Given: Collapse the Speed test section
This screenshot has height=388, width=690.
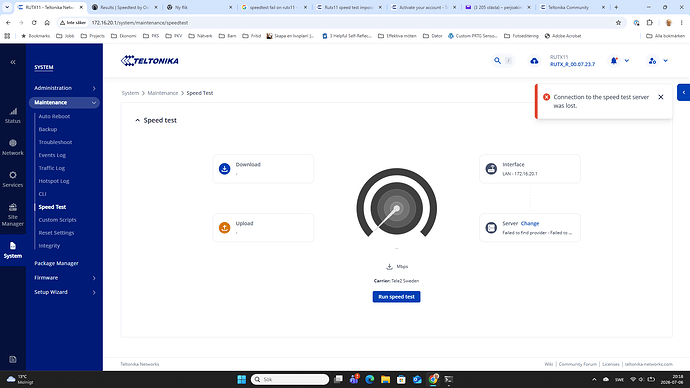Looking at the screenshot, I should [x=137, y=120].
